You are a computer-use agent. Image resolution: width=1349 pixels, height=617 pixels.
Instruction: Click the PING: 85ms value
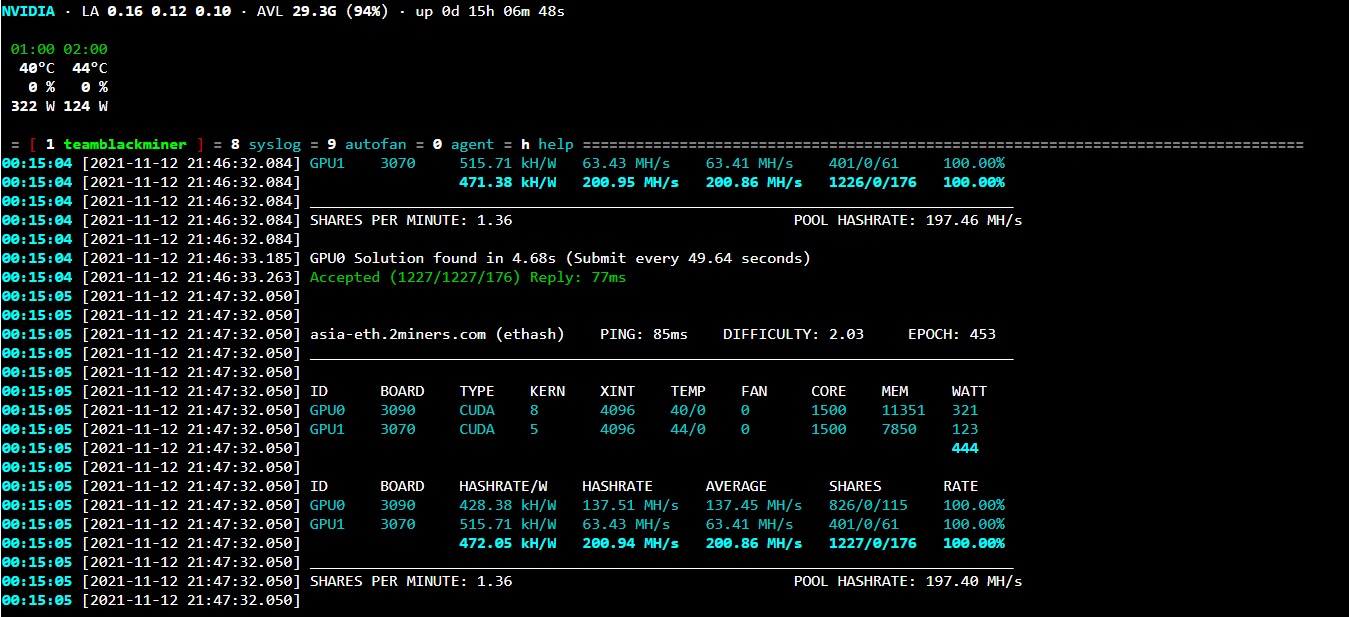(644, 334)
